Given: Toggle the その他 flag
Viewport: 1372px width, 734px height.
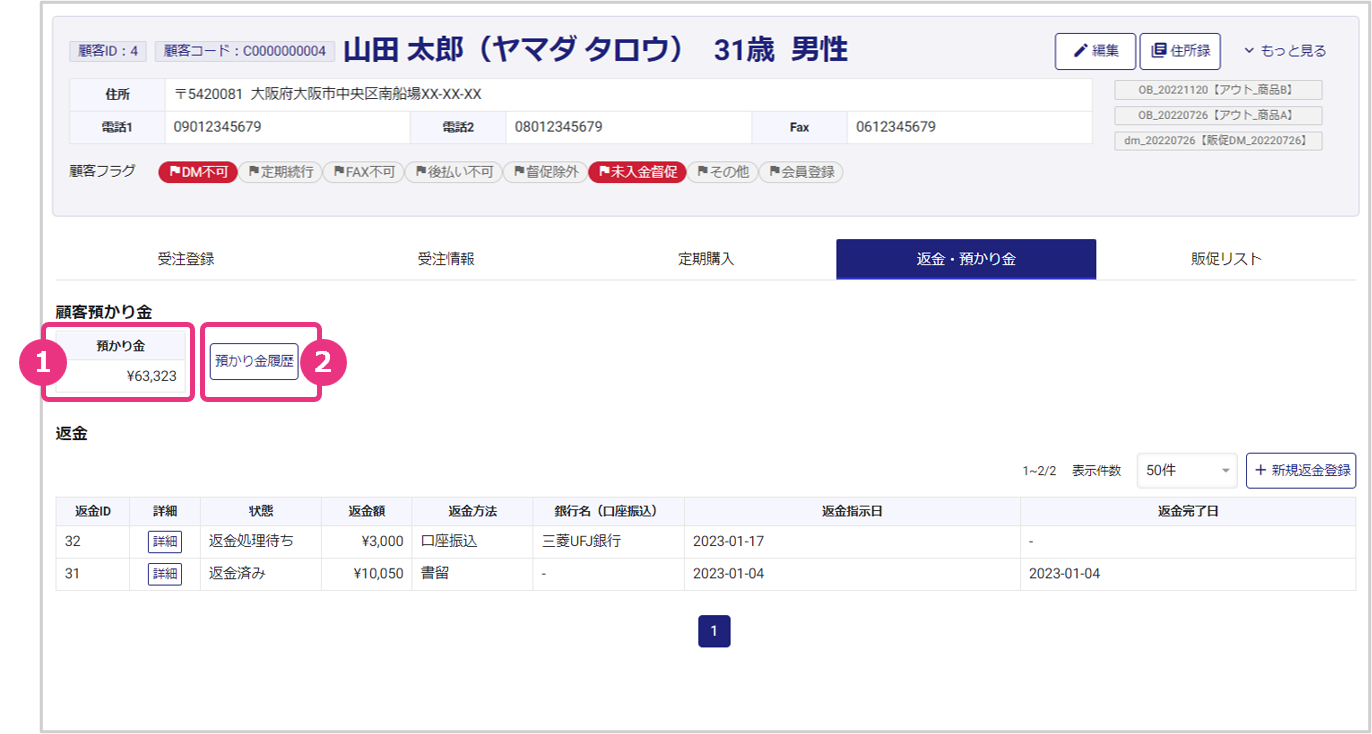Looking at the screenshot, I should (722, 172).
